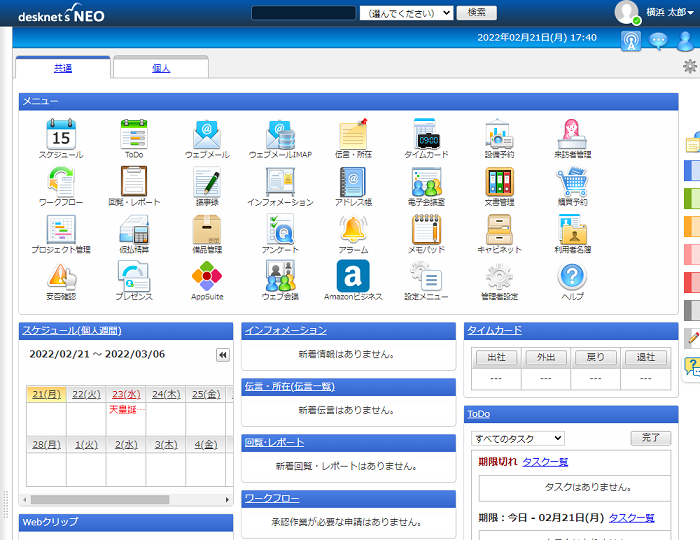
Task: Click the header search input field
Action: 304,13
